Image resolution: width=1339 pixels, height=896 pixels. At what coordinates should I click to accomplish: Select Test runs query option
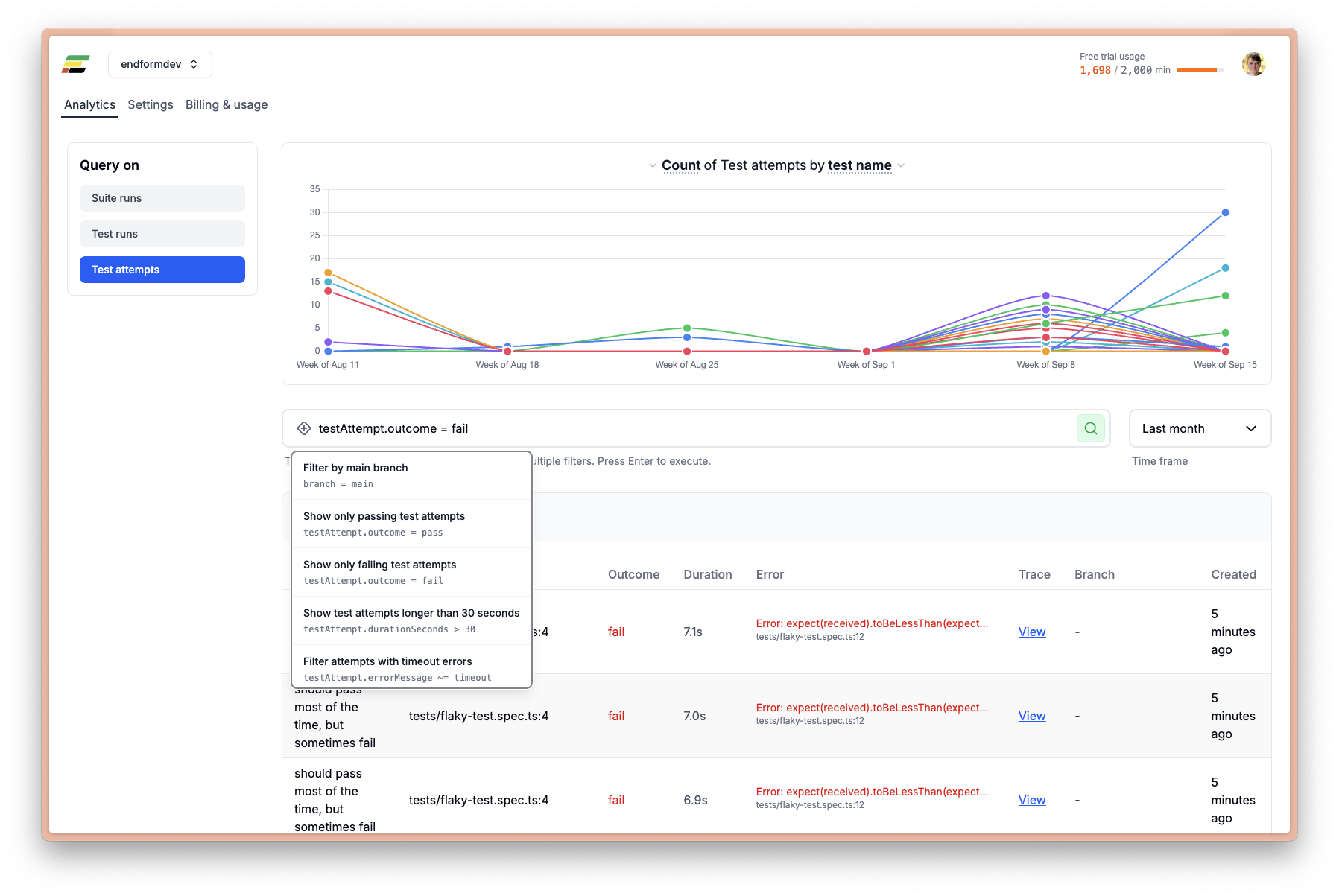(162, 234)
